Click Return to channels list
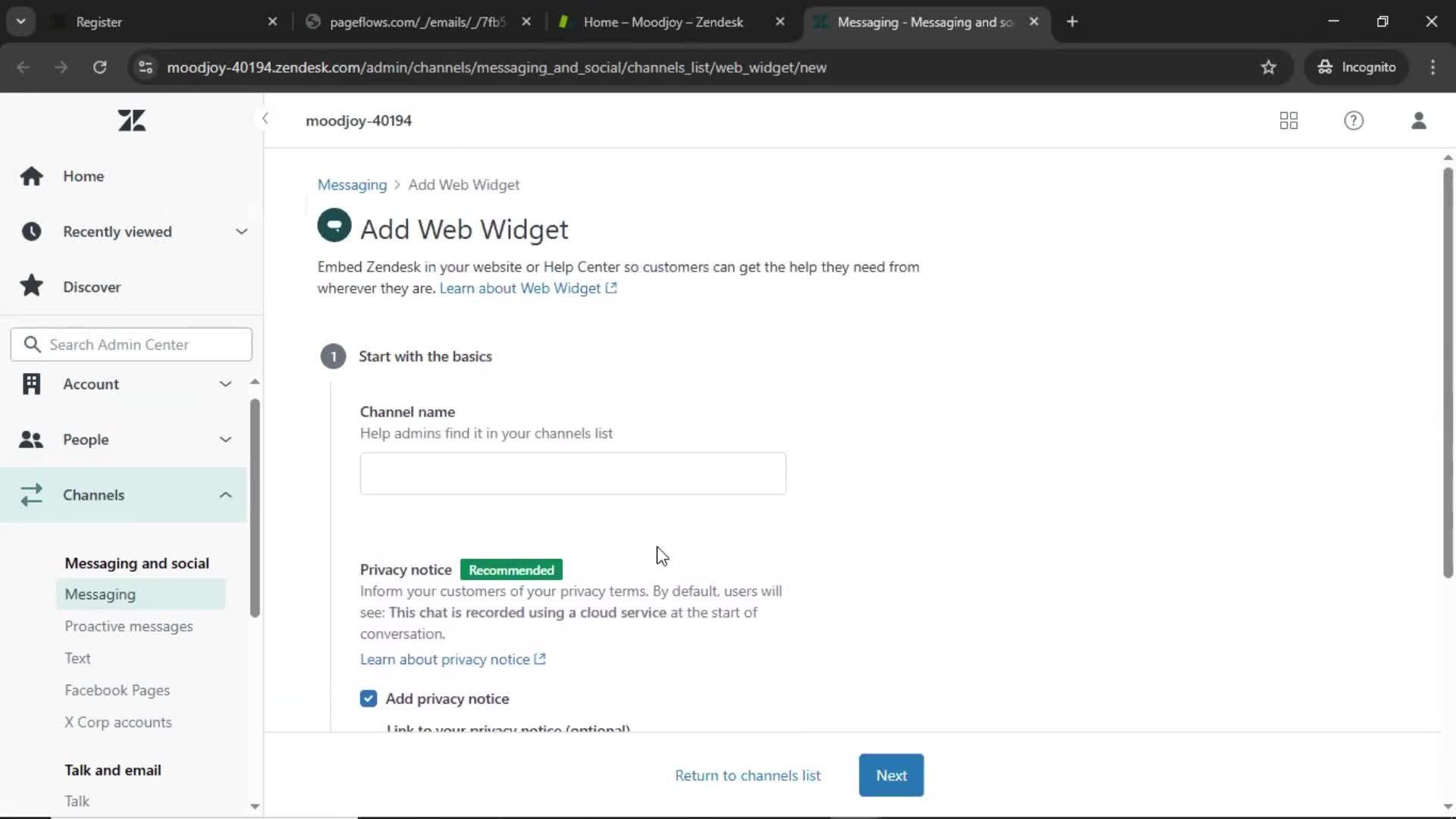 (748, 775)
